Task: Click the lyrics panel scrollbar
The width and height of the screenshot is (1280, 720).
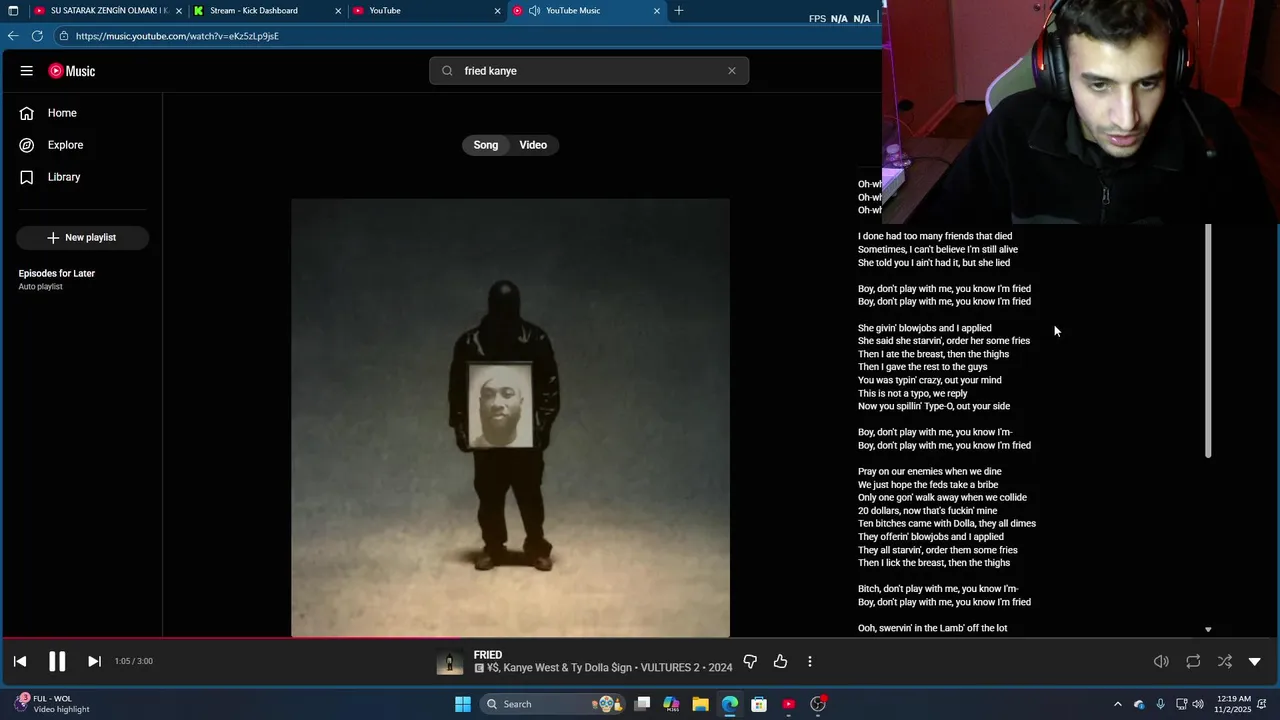Action: click(x=1208, y=340)
